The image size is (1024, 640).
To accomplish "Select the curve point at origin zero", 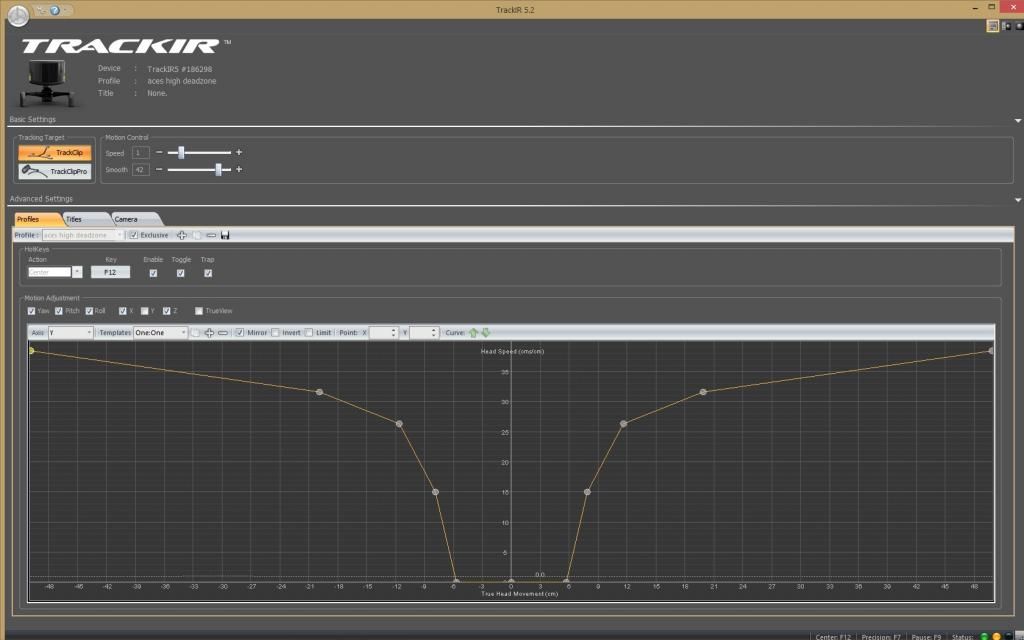I will tap(511, 581).
